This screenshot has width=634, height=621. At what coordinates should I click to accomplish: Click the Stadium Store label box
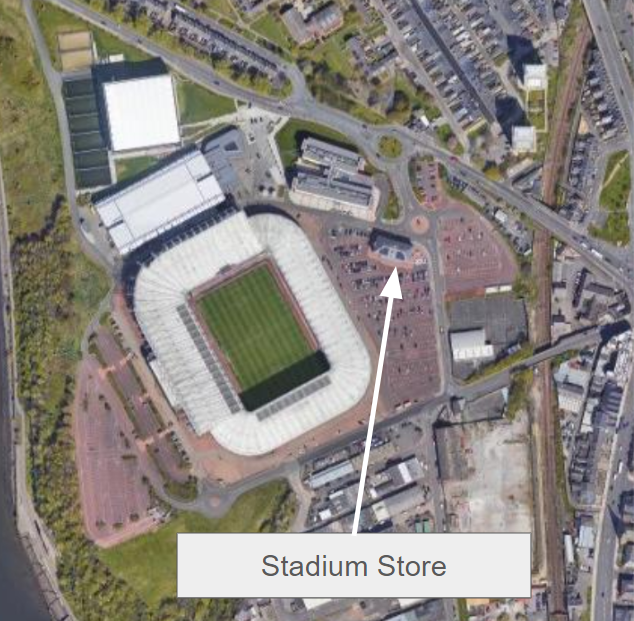point(354,565)
